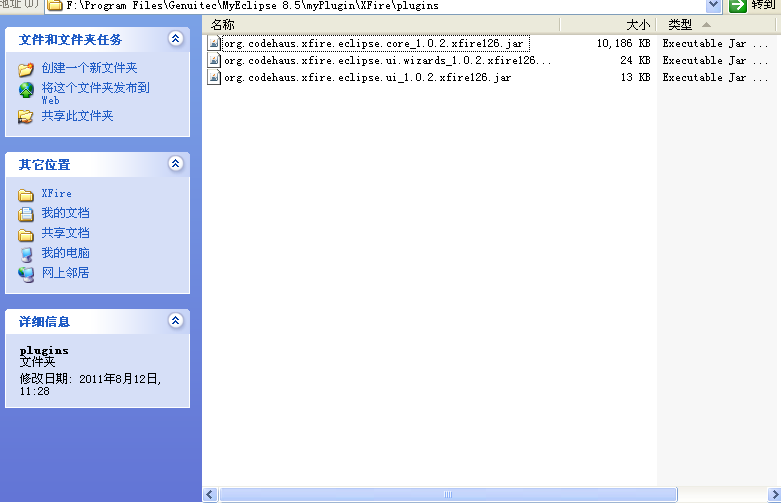Open the address bar dropdown arrow

(713, 5)
